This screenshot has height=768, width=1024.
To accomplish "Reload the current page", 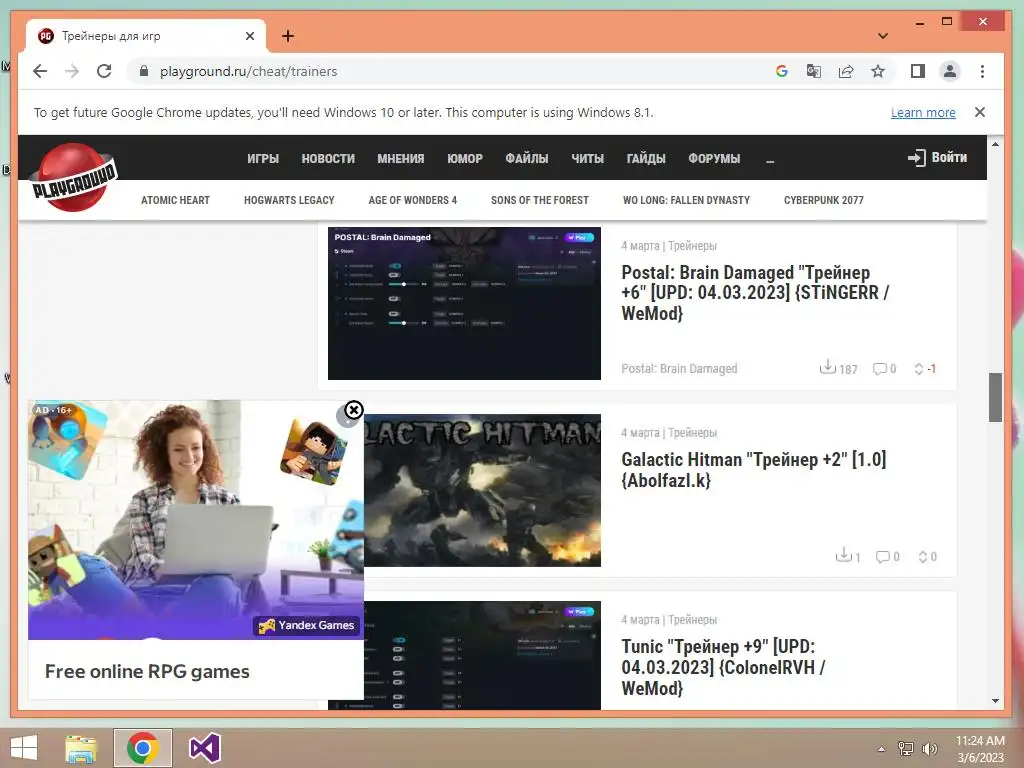I will click(104, 71).
